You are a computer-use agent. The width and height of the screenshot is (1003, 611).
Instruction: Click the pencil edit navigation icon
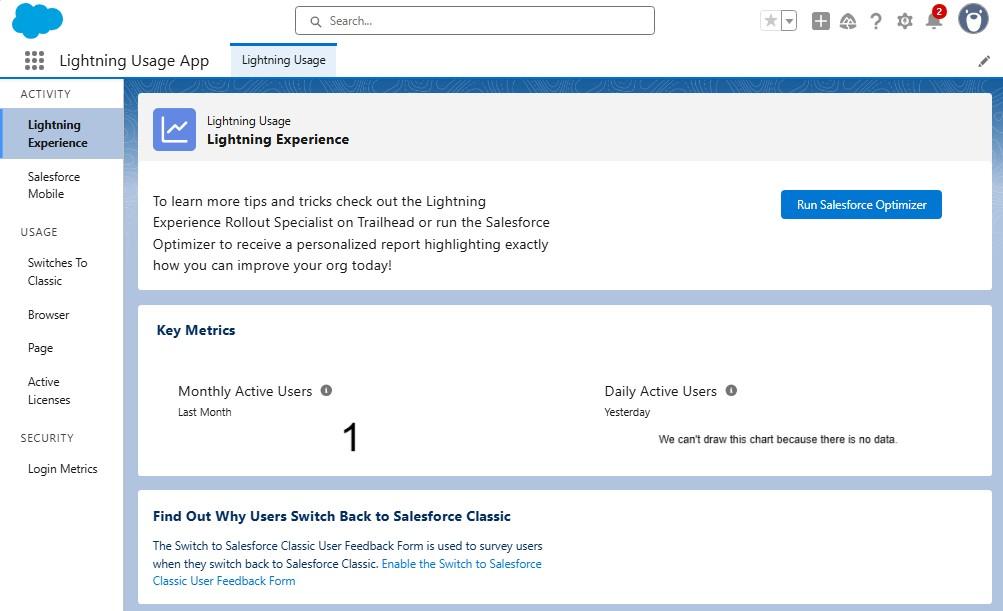coord(984,61)
